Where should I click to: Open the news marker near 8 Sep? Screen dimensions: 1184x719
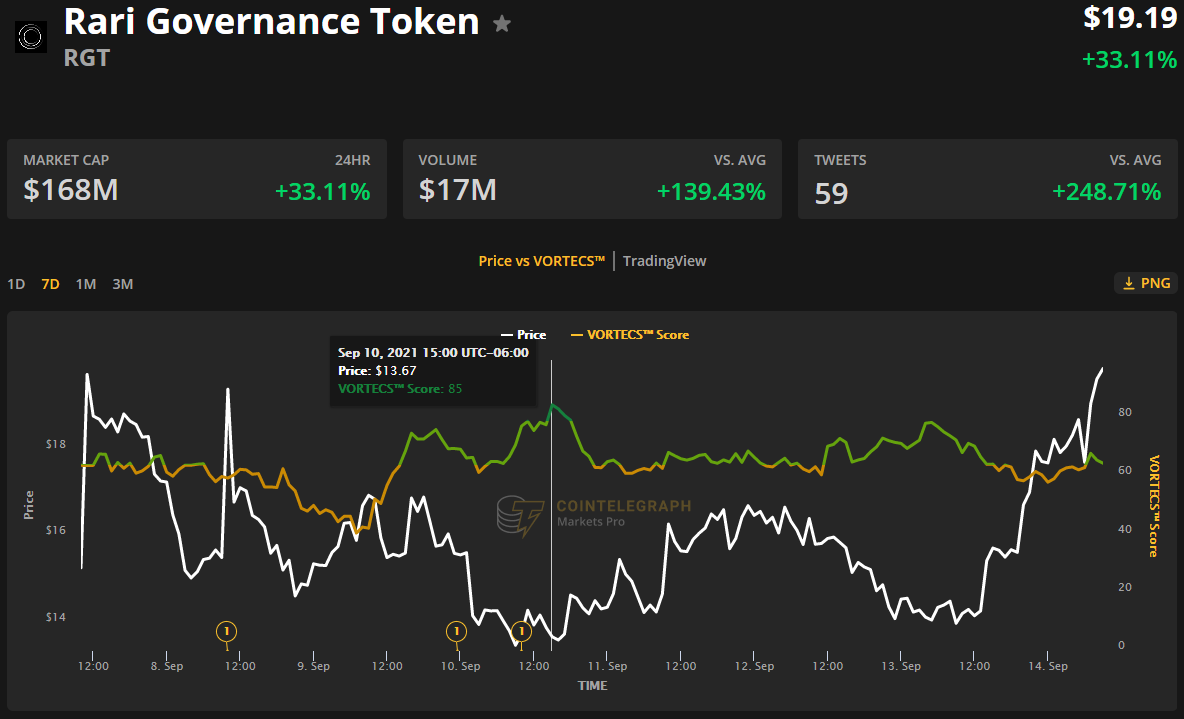[x=227, y=631]
